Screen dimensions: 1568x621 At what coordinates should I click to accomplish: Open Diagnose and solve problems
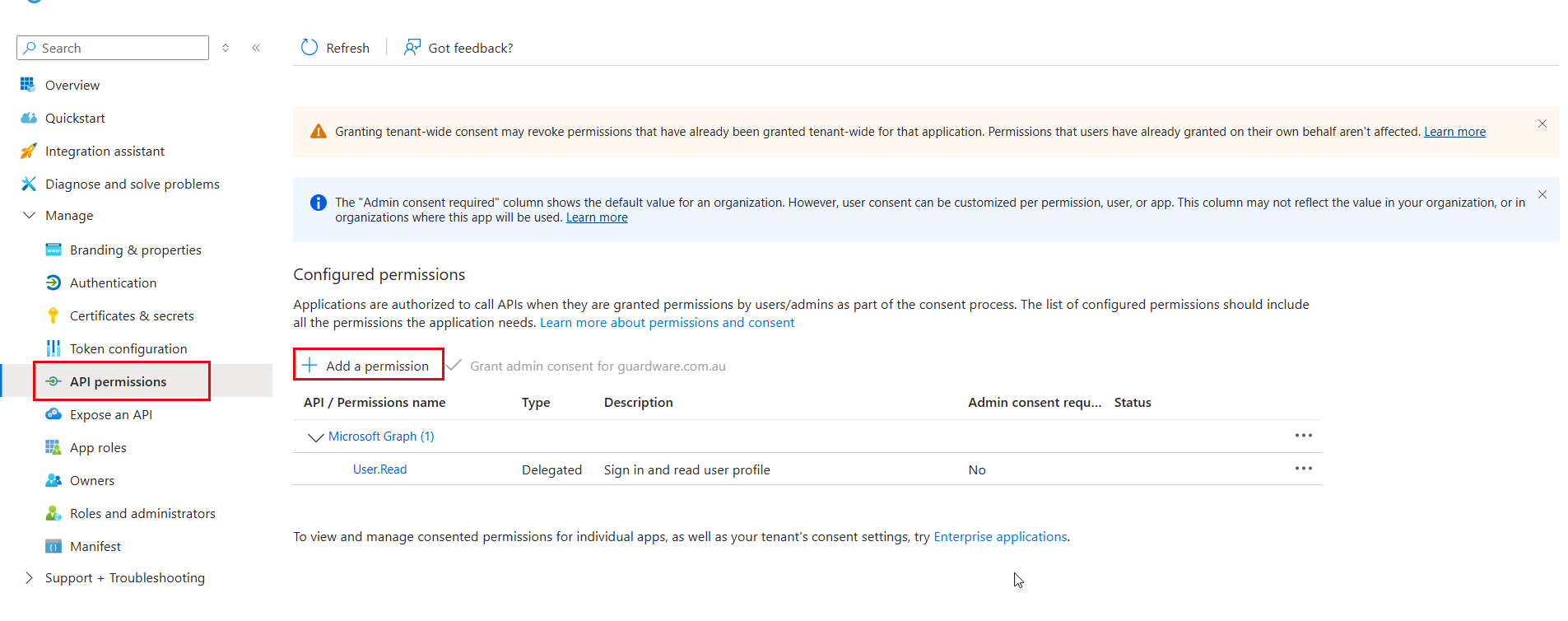pyautogui.click(x=132, y=184)
